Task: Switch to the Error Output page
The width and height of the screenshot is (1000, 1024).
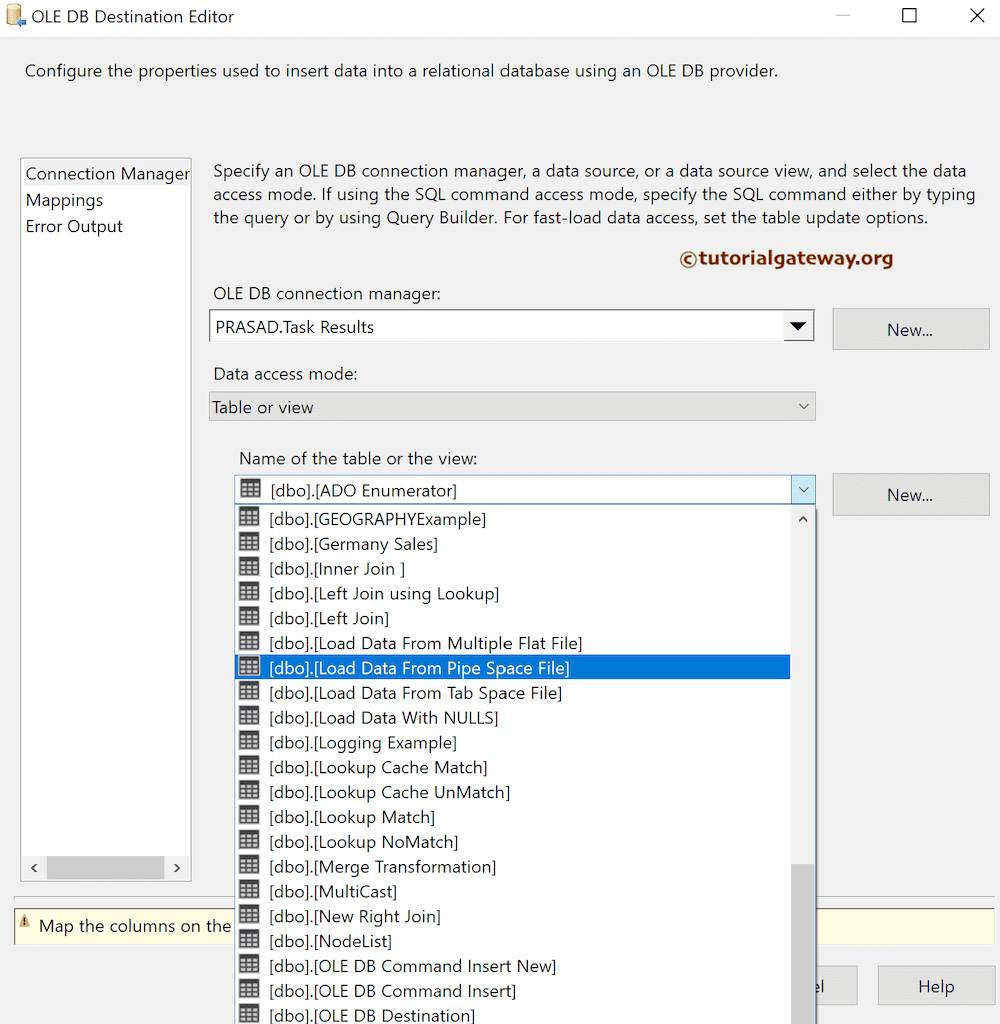Action: [x=74, y=226]
